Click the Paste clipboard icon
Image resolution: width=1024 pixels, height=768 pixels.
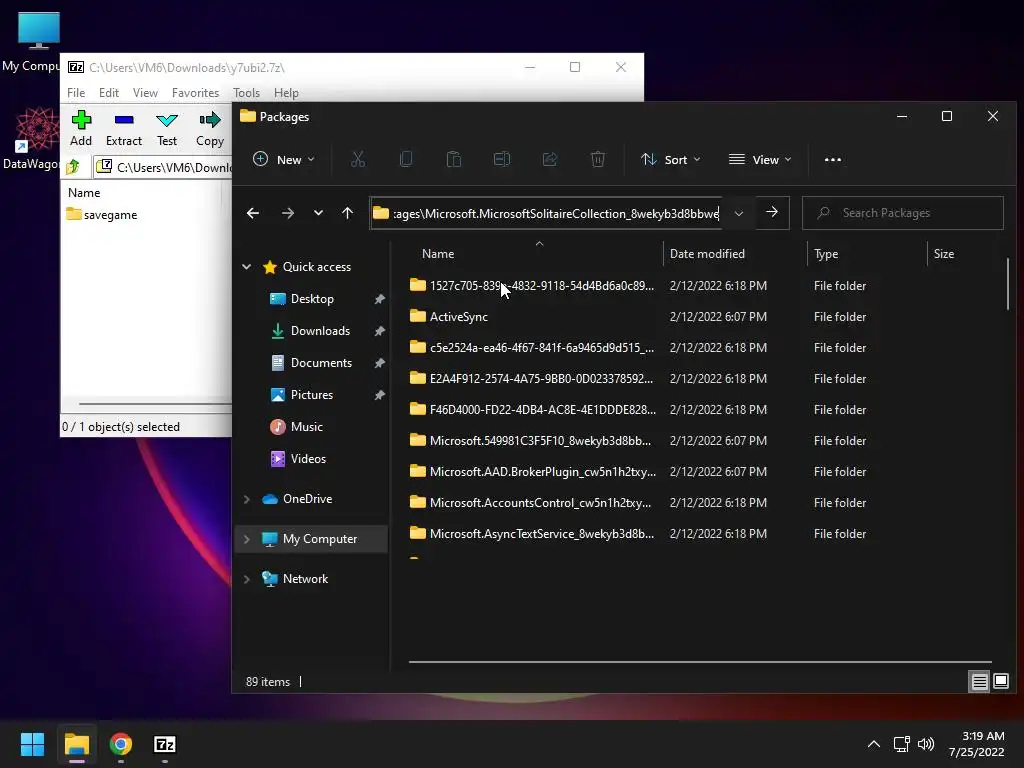pos(454,159)
